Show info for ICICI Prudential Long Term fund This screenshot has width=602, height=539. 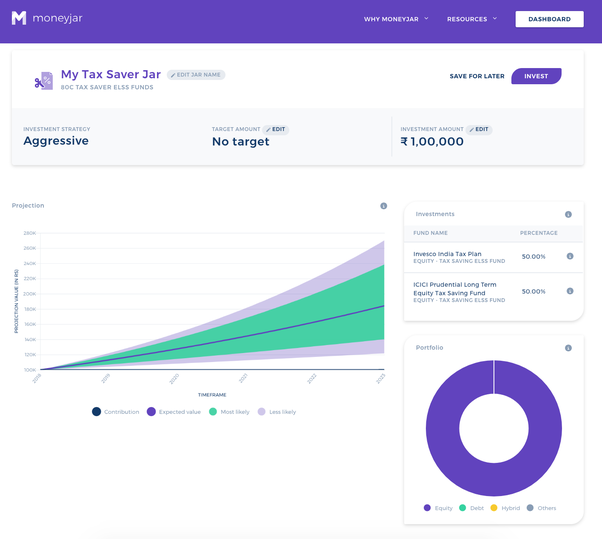pyautogui.click(x=570, y=291)
